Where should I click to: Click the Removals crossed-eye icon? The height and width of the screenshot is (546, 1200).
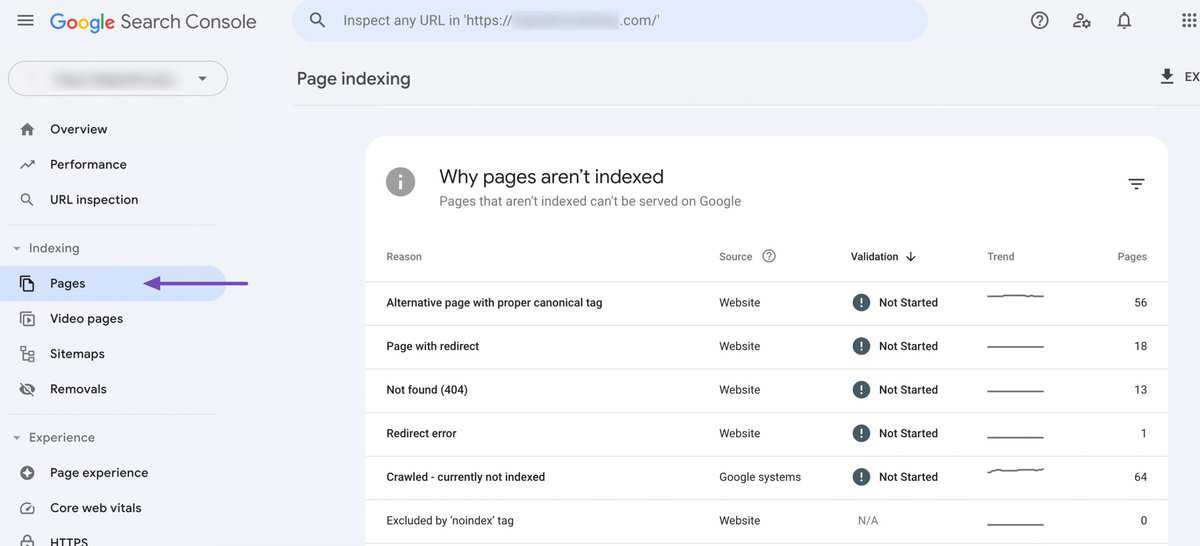click(x=27, y=389)
